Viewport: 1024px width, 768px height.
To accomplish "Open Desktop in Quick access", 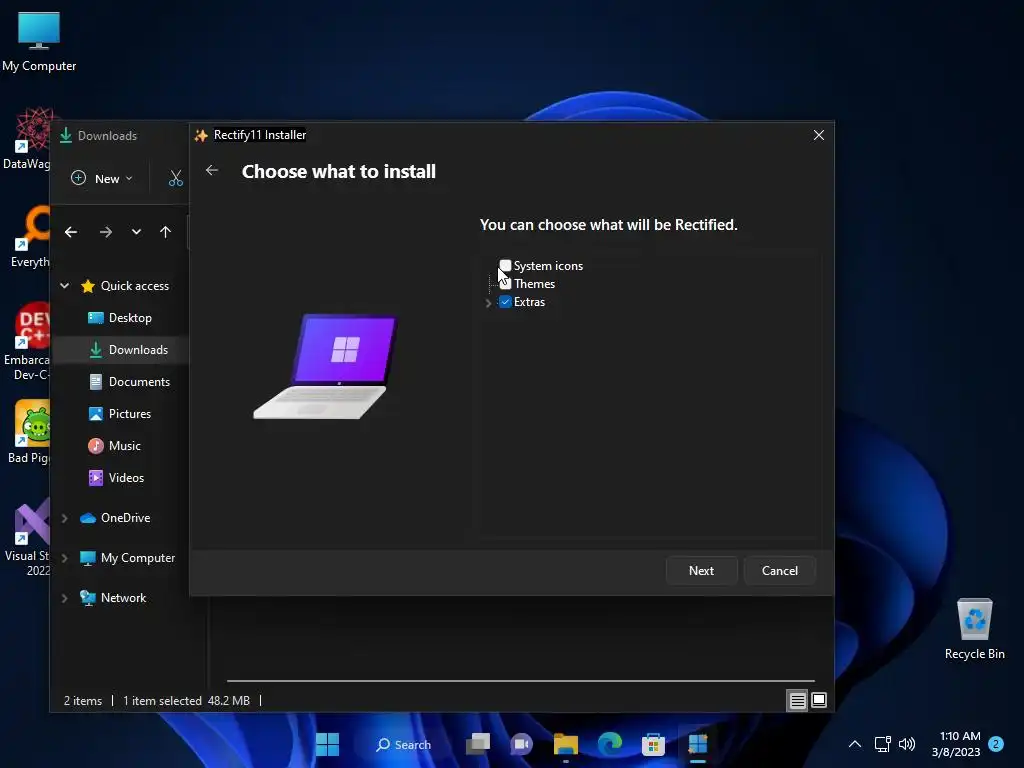I will click(130, 318).
